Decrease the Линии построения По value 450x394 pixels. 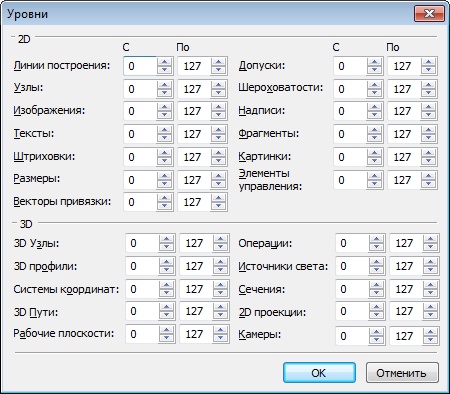coord(218,70)
